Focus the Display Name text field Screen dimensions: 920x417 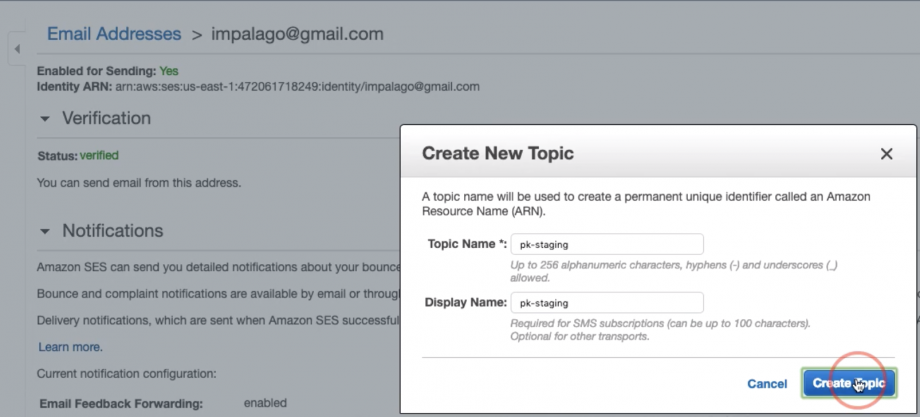click(x=607, y=302)
